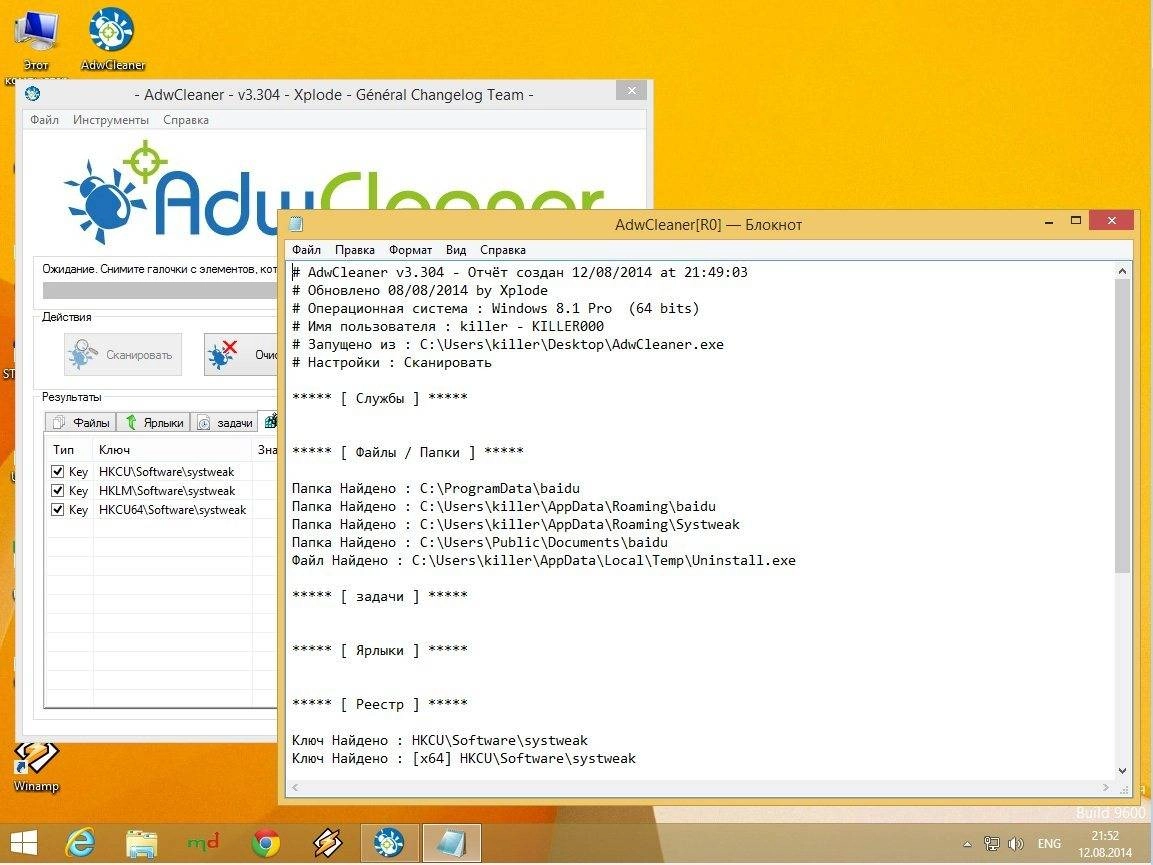Click the '[ Службы ]' section header

point(379,398)
